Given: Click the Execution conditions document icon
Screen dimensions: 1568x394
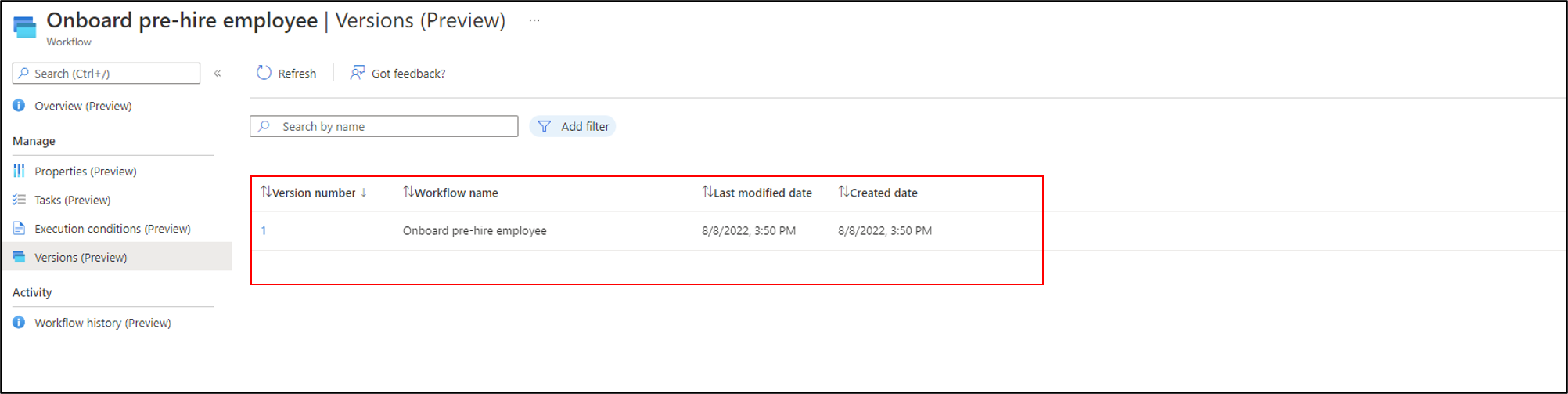Looking at the screenshot, I should (19, 229).
